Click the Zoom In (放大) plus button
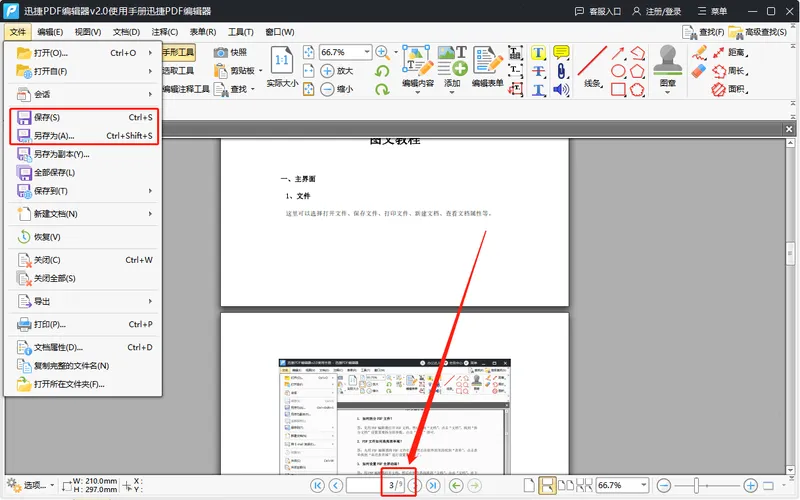 [337, 71]
